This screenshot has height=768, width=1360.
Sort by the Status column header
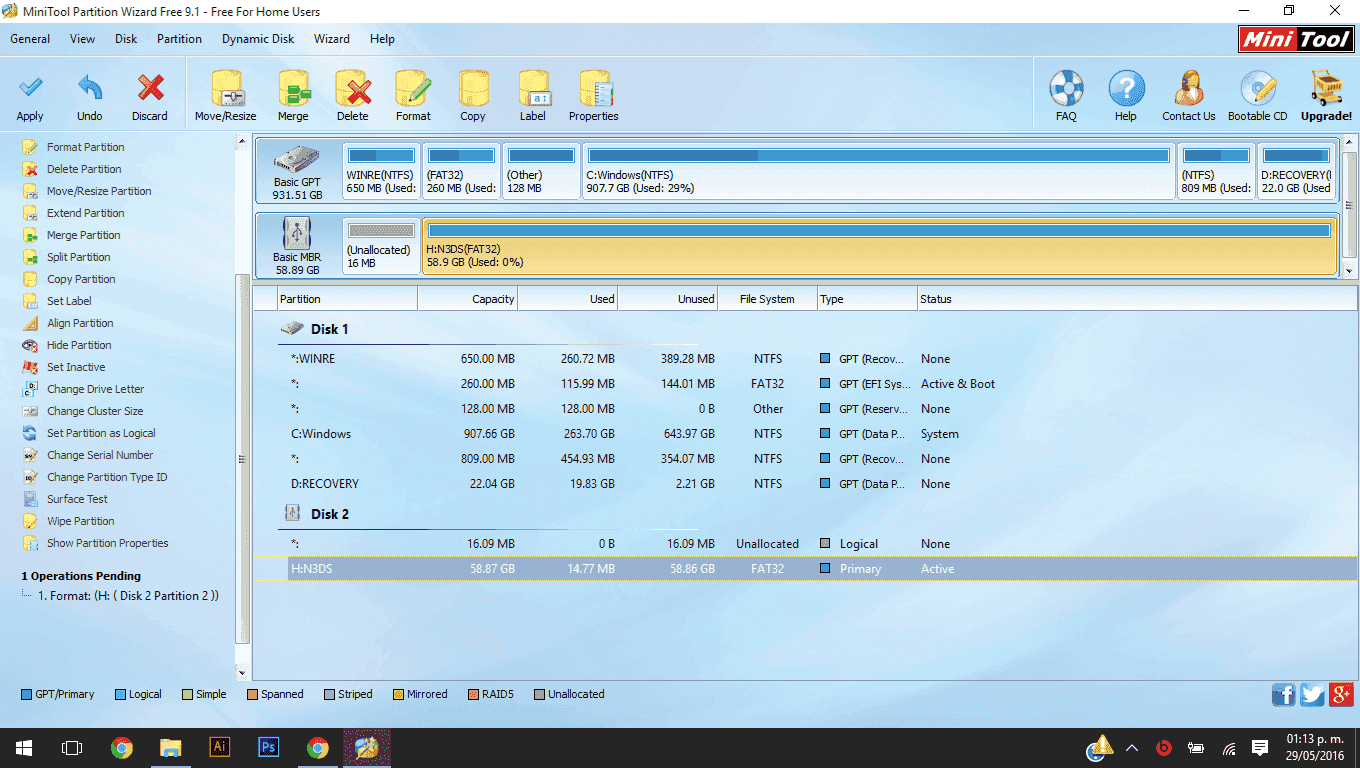(1137, 299)
